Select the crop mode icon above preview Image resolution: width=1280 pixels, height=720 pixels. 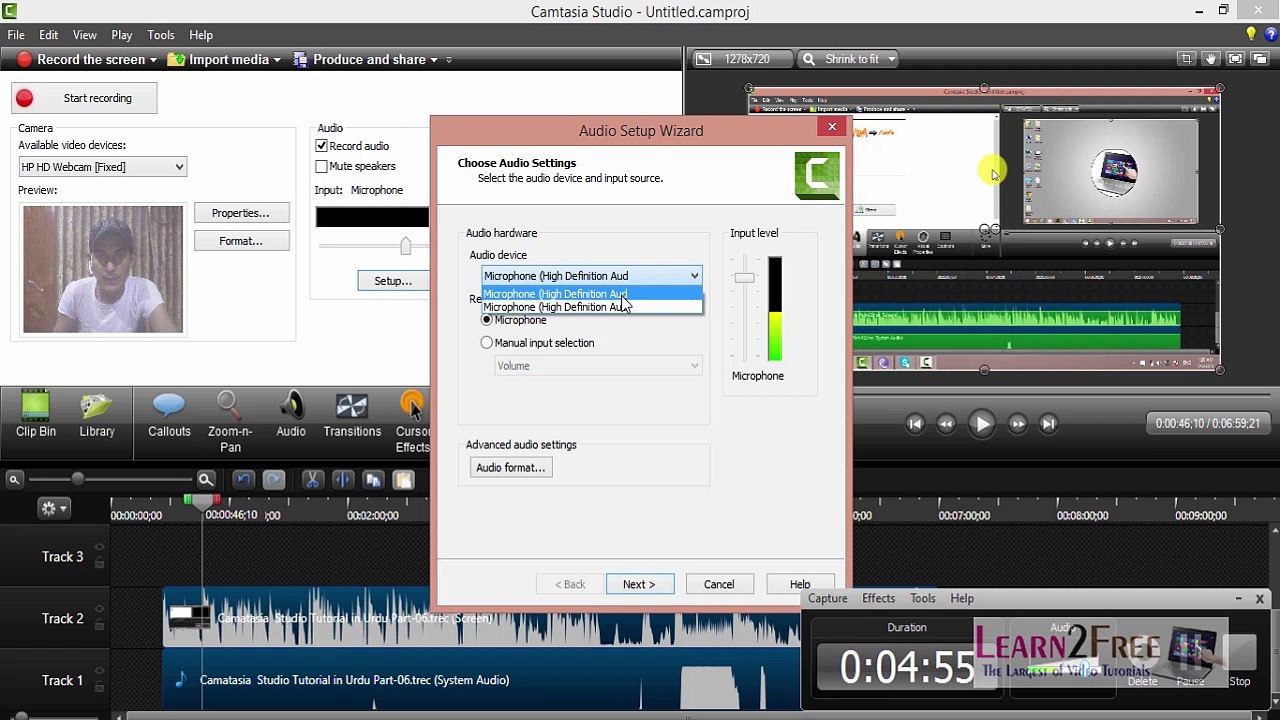click(x=1186, y=59)
